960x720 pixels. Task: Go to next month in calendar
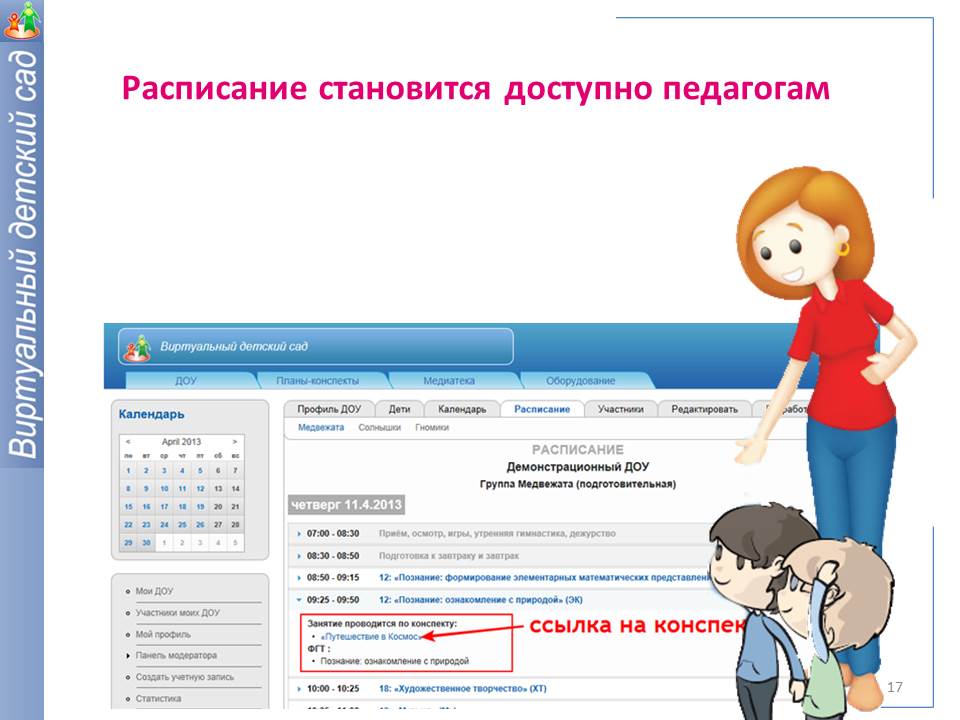[234, 441]
